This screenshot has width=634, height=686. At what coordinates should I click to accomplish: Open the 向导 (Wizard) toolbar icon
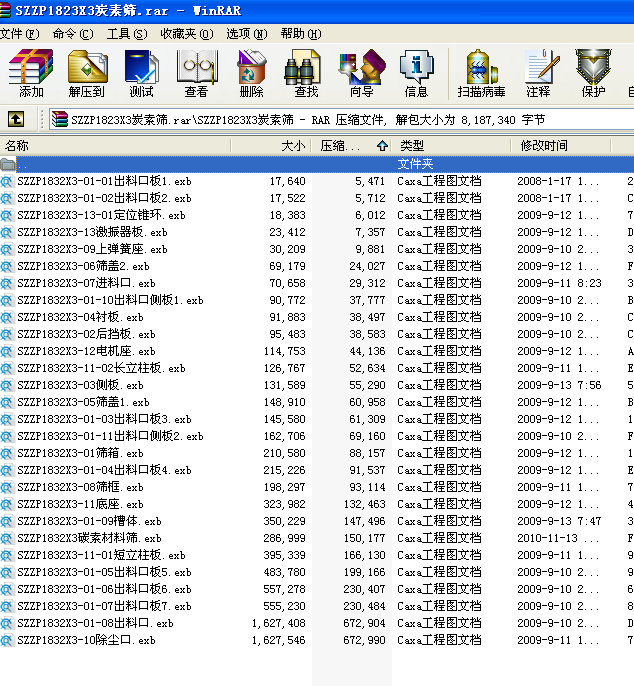click(x=361, y=66)
